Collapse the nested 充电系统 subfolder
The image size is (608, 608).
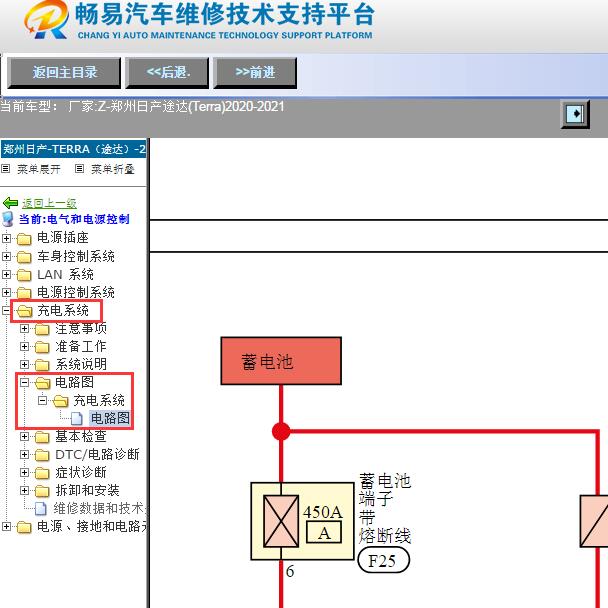pos(43,400)
